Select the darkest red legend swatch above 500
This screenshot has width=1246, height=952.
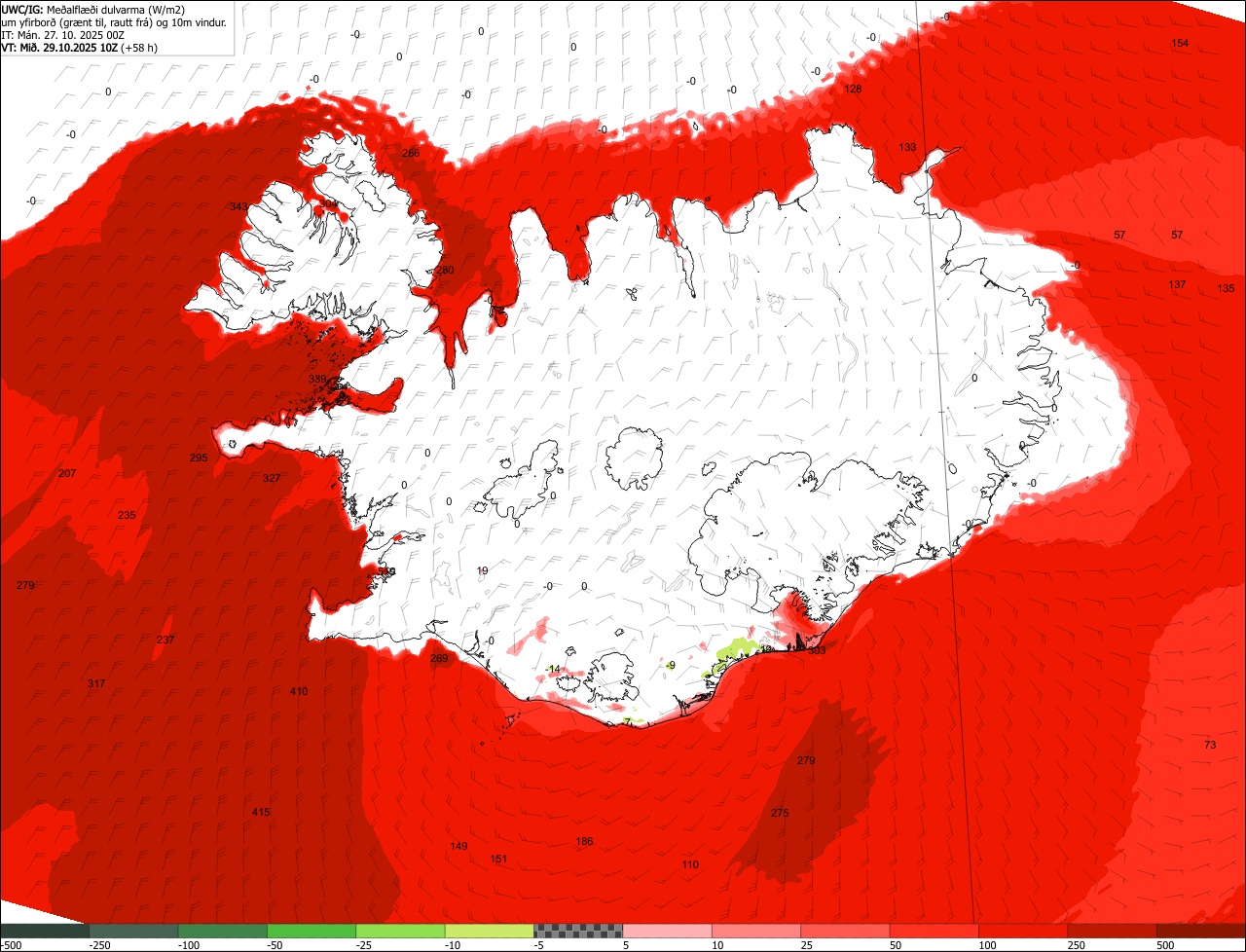coord(1201,931)
